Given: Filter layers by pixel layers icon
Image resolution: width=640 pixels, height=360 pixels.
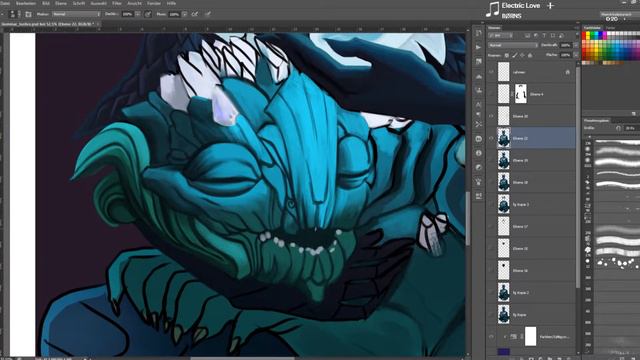Looking at the screenshot, I should pos(527,36).
